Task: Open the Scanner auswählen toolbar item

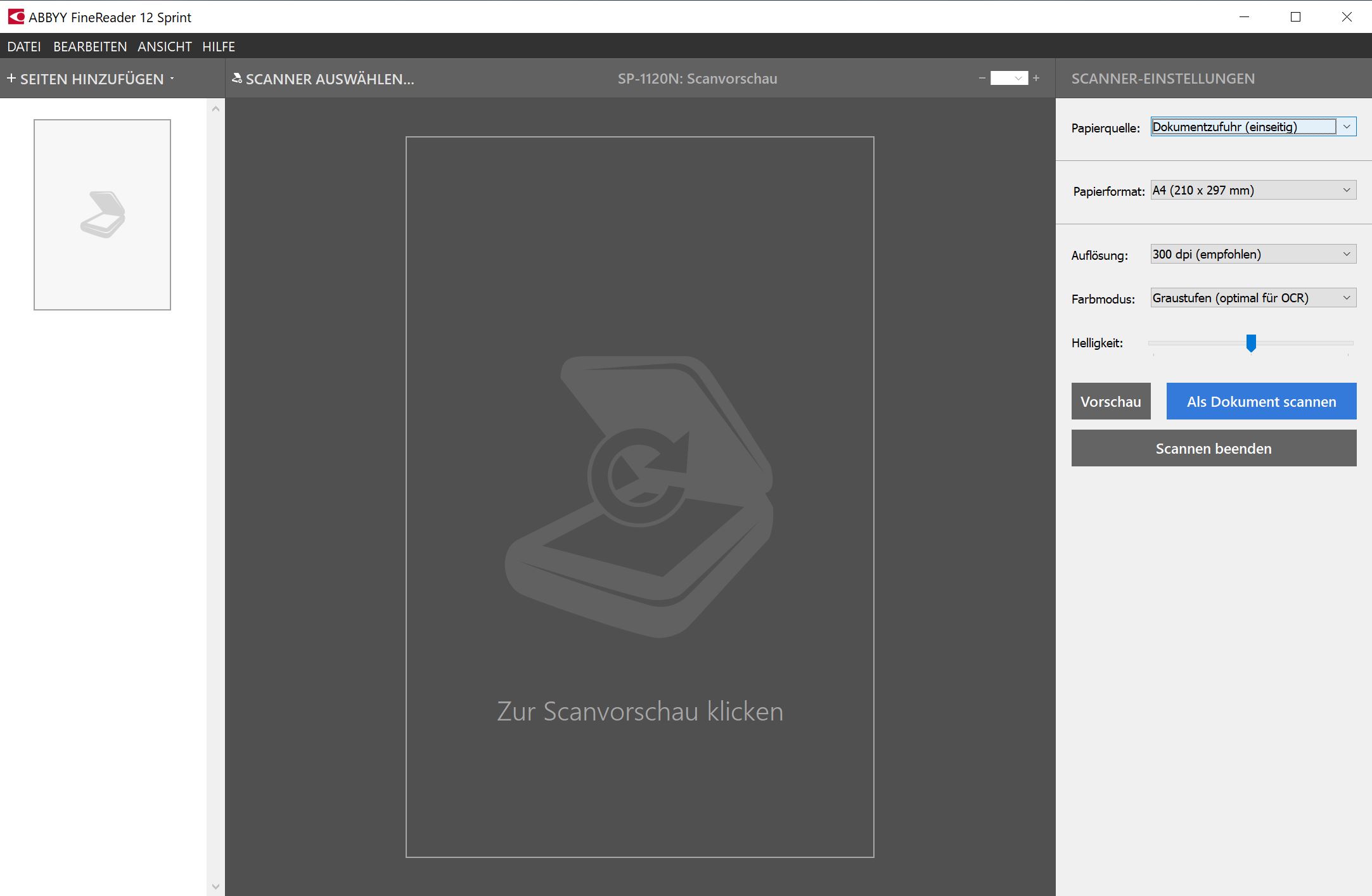Action: [x=323, y=79]
